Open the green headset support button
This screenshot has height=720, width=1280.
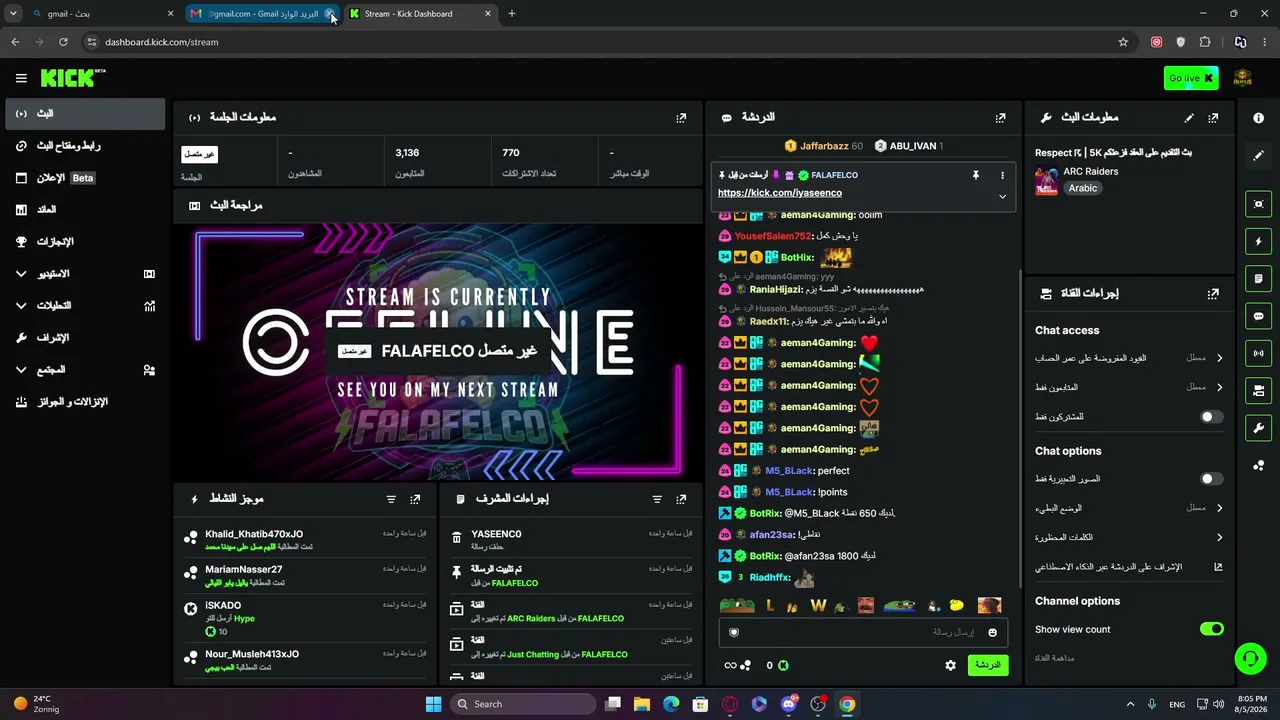tap(1250, 658)
